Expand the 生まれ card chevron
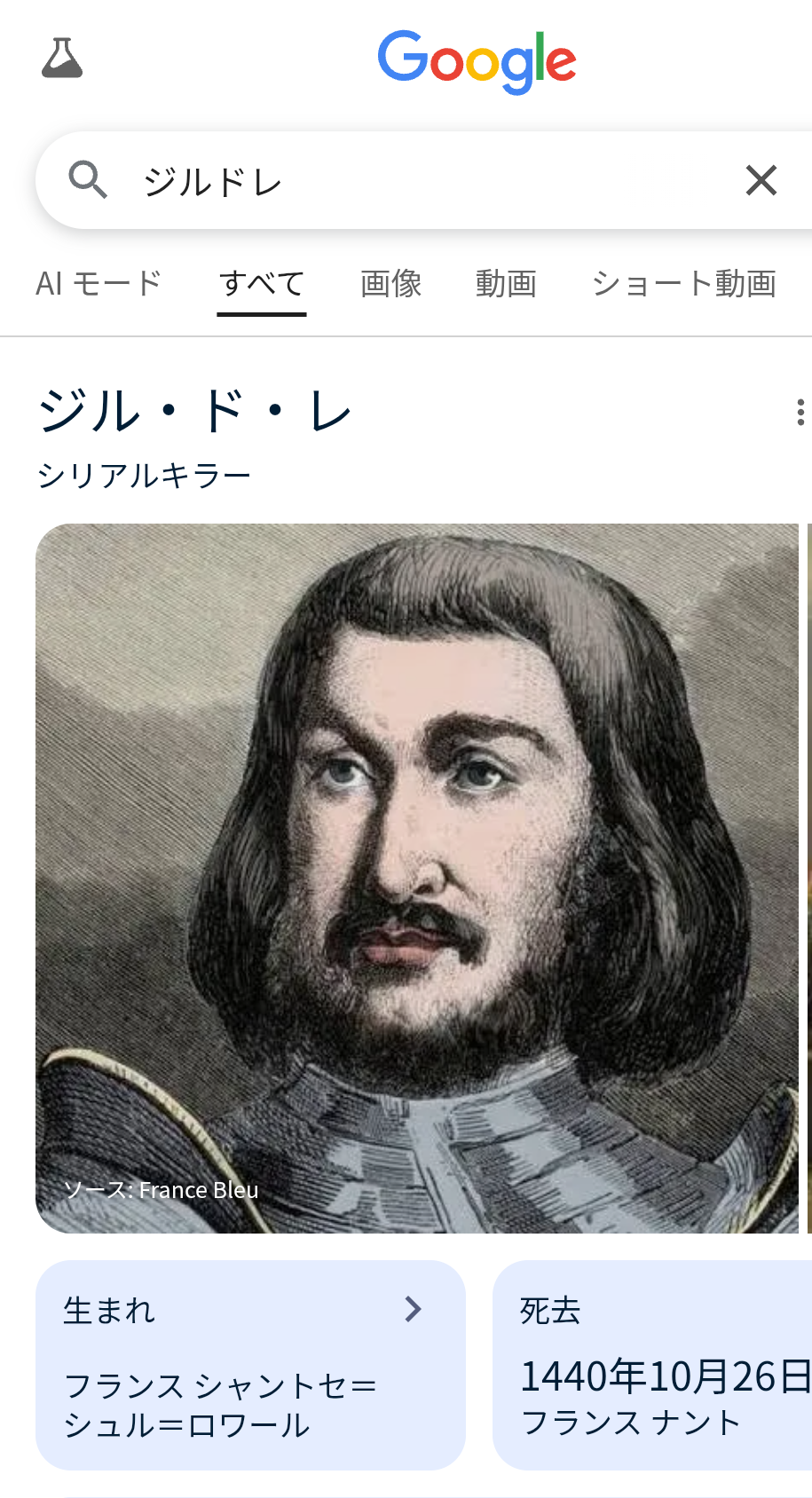Screen dimensions: 812x1498 (x=413, y=1309)
